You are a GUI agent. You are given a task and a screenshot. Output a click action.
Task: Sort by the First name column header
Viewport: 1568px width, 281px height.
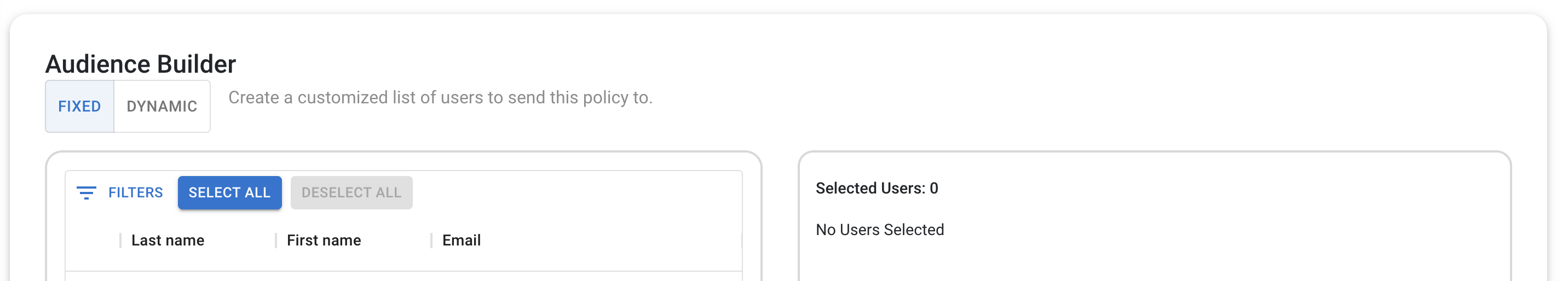coord(324,240)
